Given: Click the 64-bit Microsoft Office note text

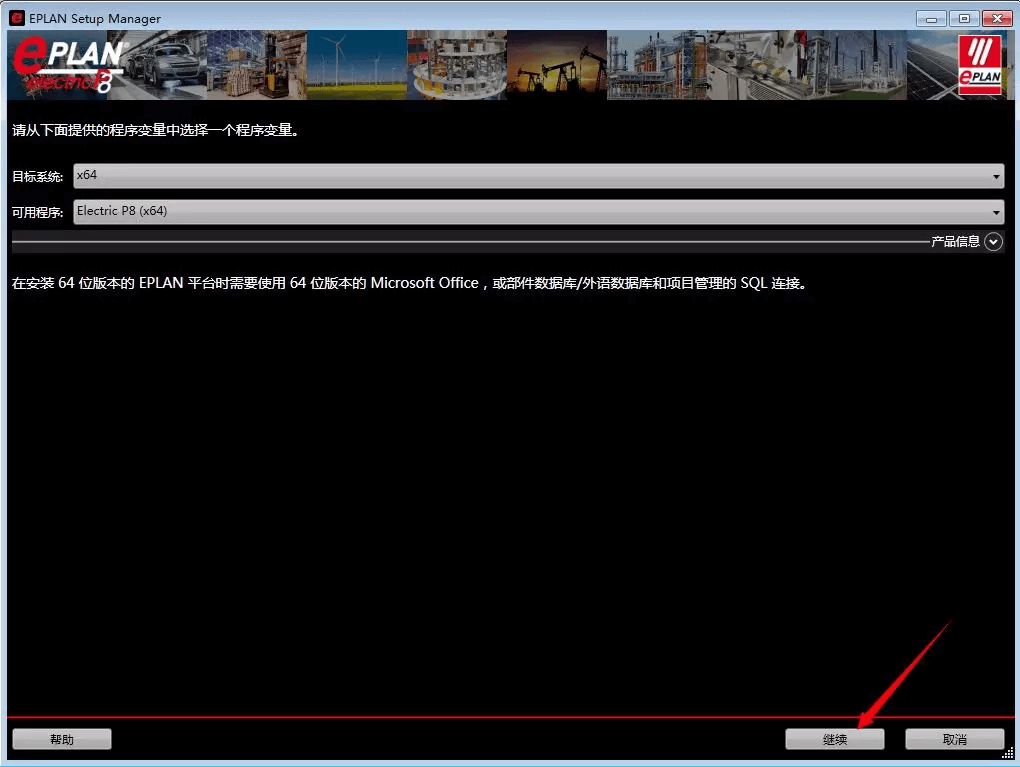Looking at the screenshot, I should (410, 283).
